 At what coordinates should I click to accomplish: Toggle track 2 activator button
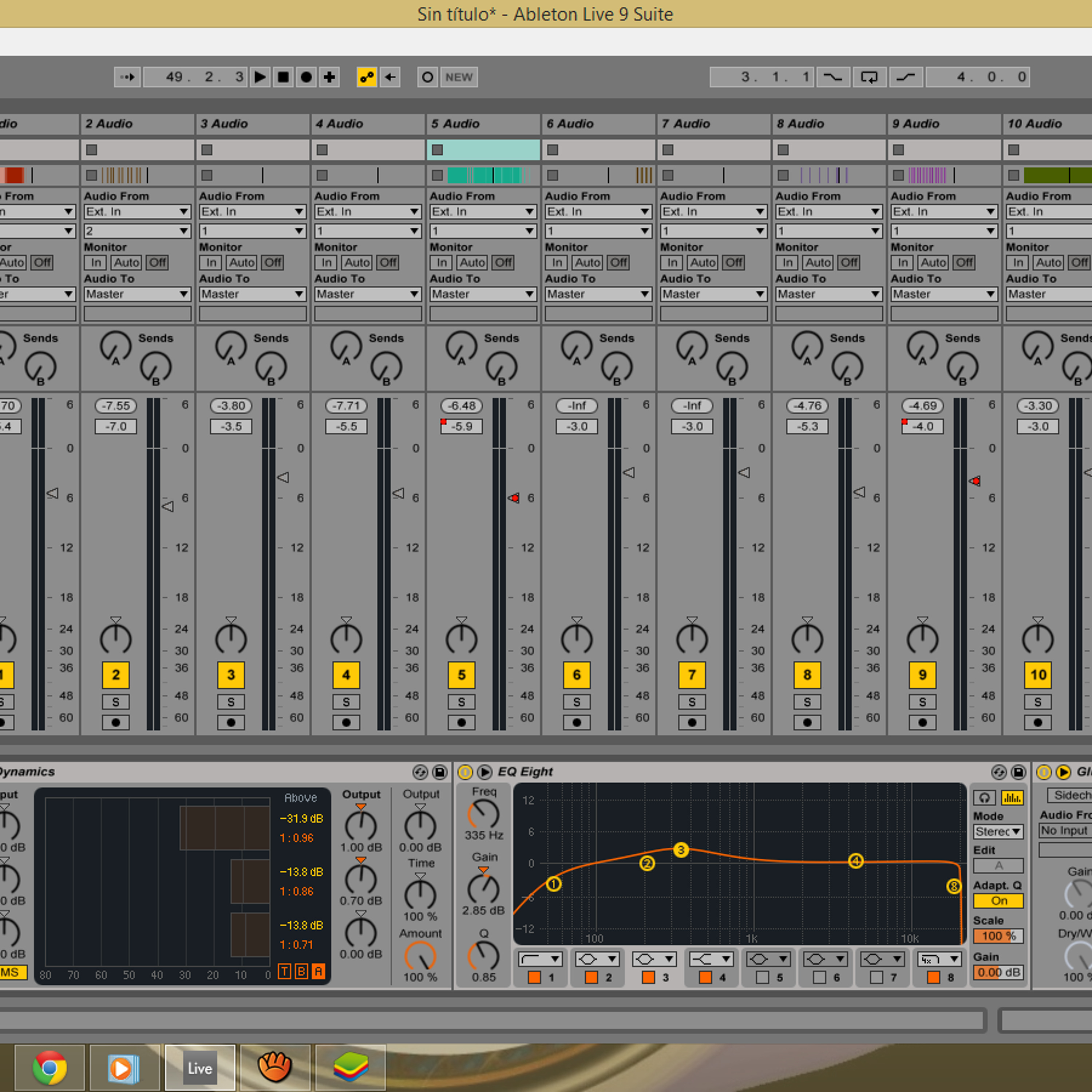(x=116, y=675)
